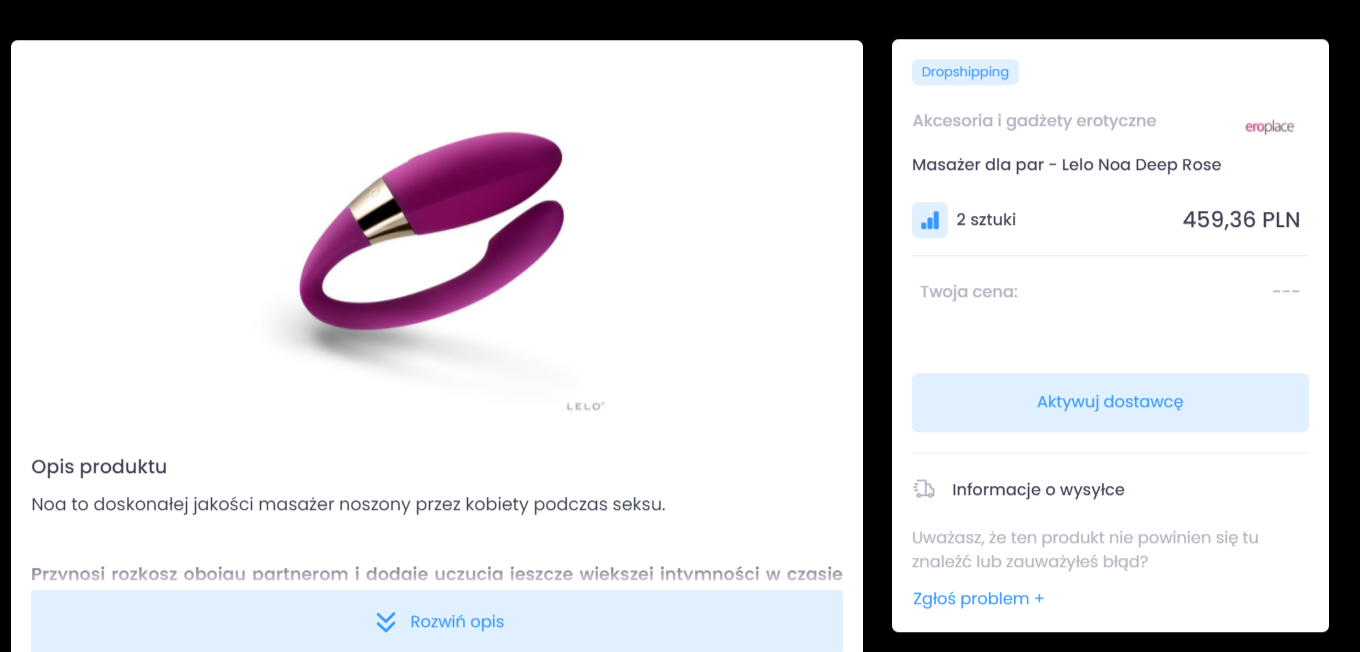Screen dimensions: 1360x652
Task: Click the double chevron down icon
Action: (x=386, y=622)
